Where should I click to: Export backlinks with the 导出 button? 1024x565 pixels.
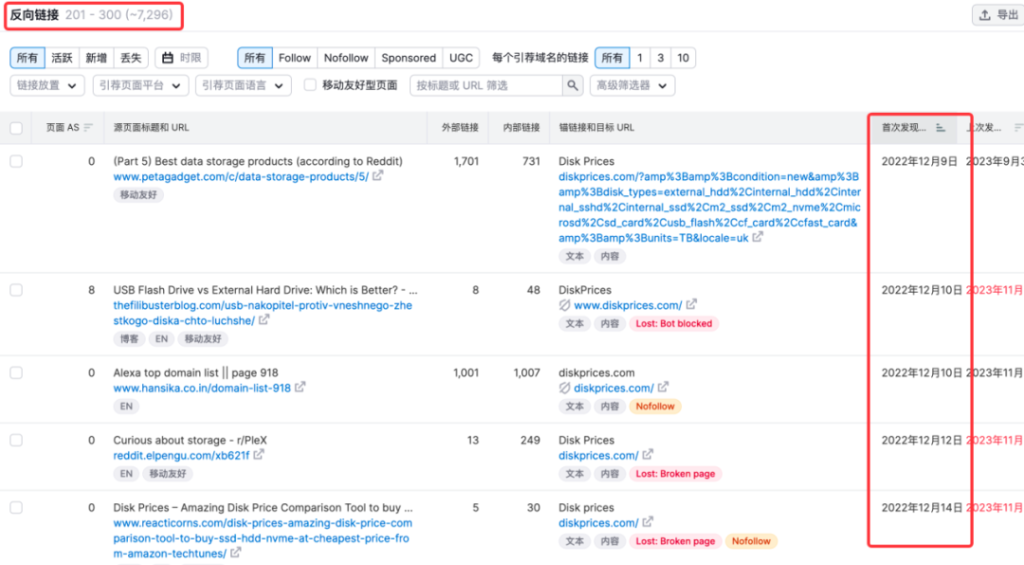[x=998, y=15]
